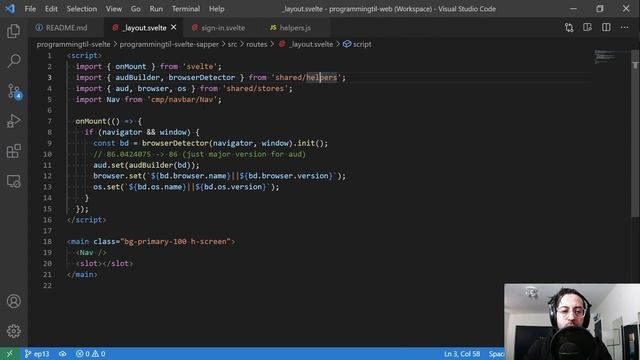Image resolution: width=640 pixels, height=360 pixels.
Task: Click the onMount( call on line 7
Action: tap(93, 121)
